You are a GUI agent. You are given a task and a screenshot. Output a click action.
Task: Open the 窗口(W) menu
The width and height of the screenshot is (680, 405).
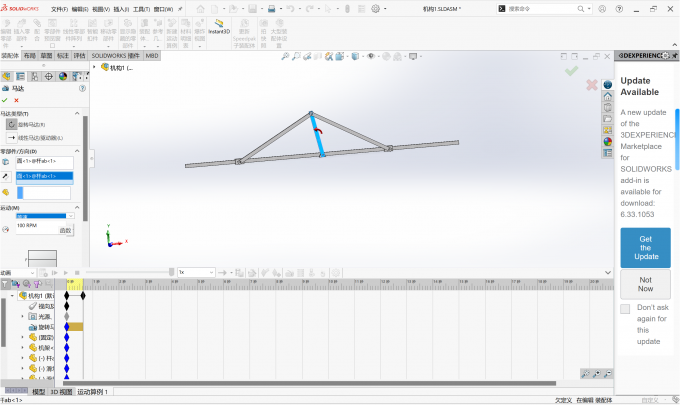coord(163,9)
